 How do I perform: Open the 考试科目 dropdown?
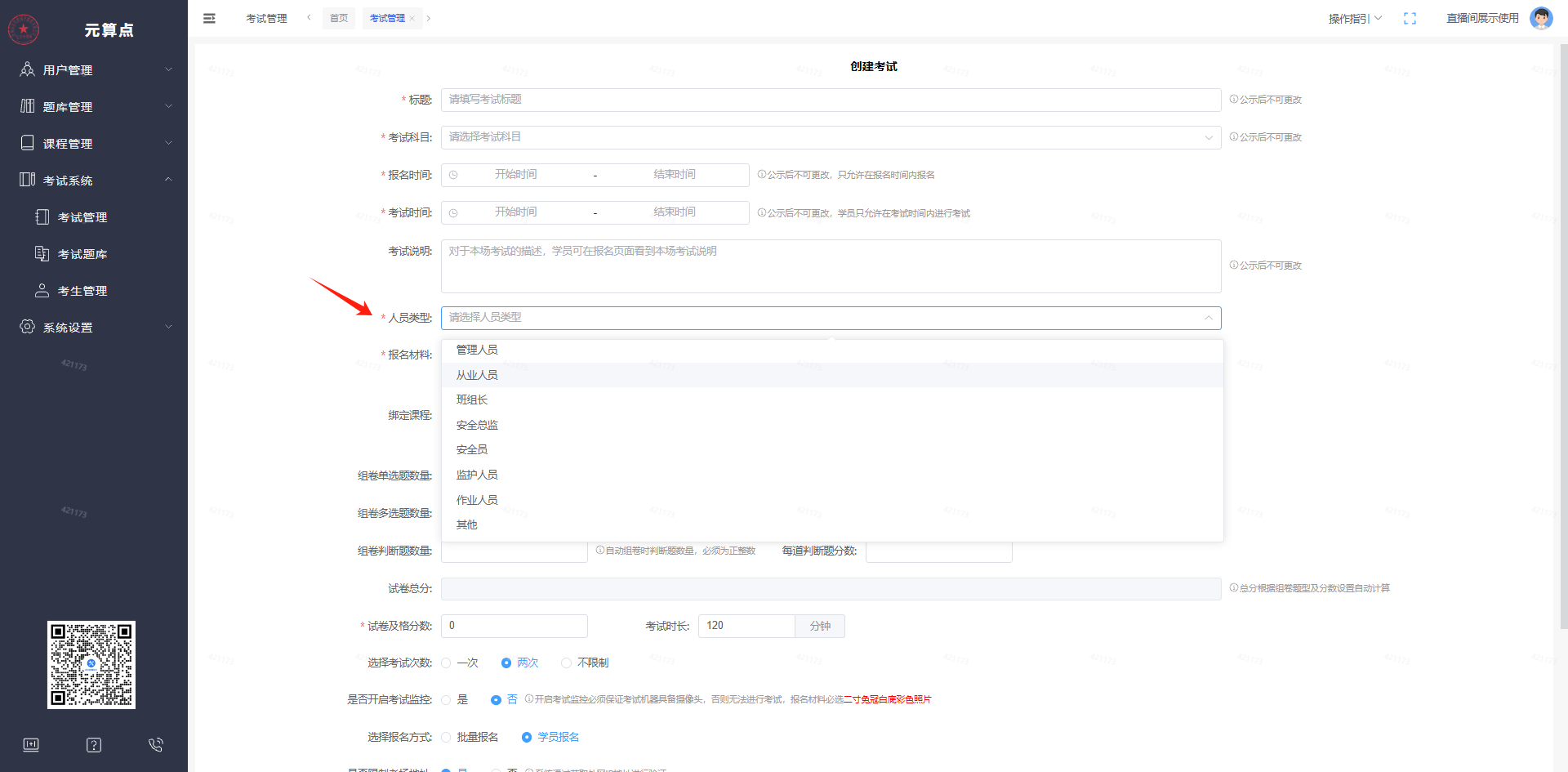tap(831, 137)
